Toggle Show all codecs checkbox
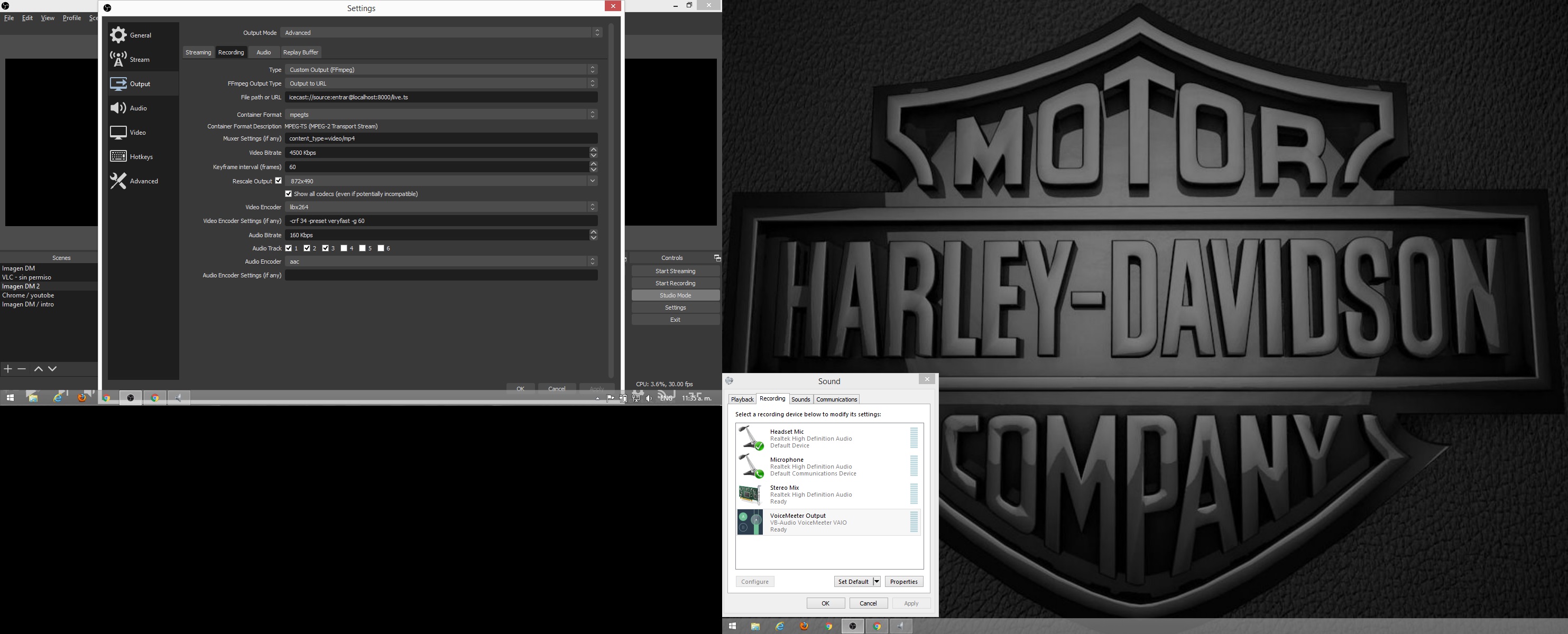 (x=289, y=194)
